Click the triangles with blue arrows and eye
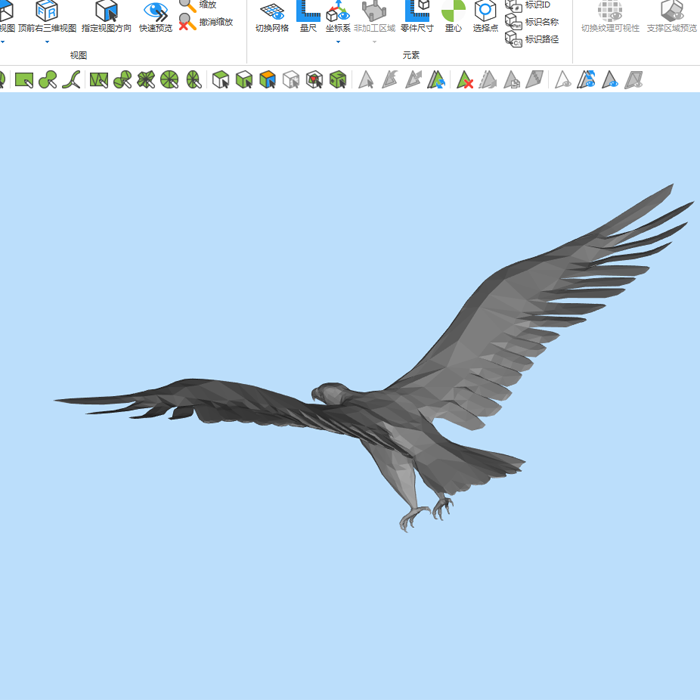 pos(586,80)
